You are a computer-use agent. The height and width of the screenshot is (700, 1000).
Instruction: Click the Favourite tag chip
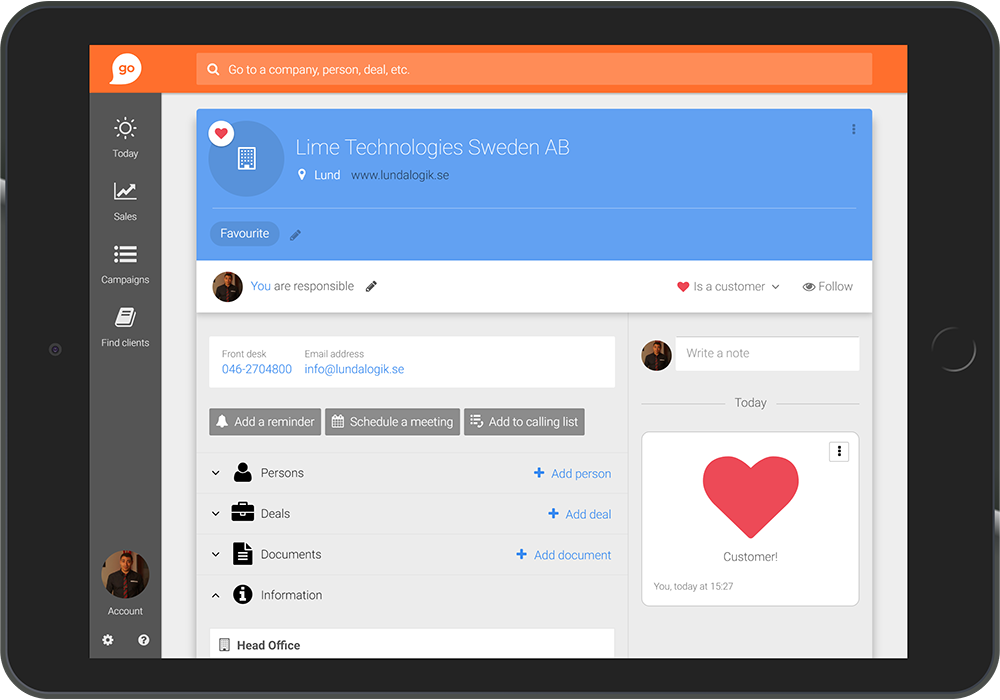tap(244, 233)
